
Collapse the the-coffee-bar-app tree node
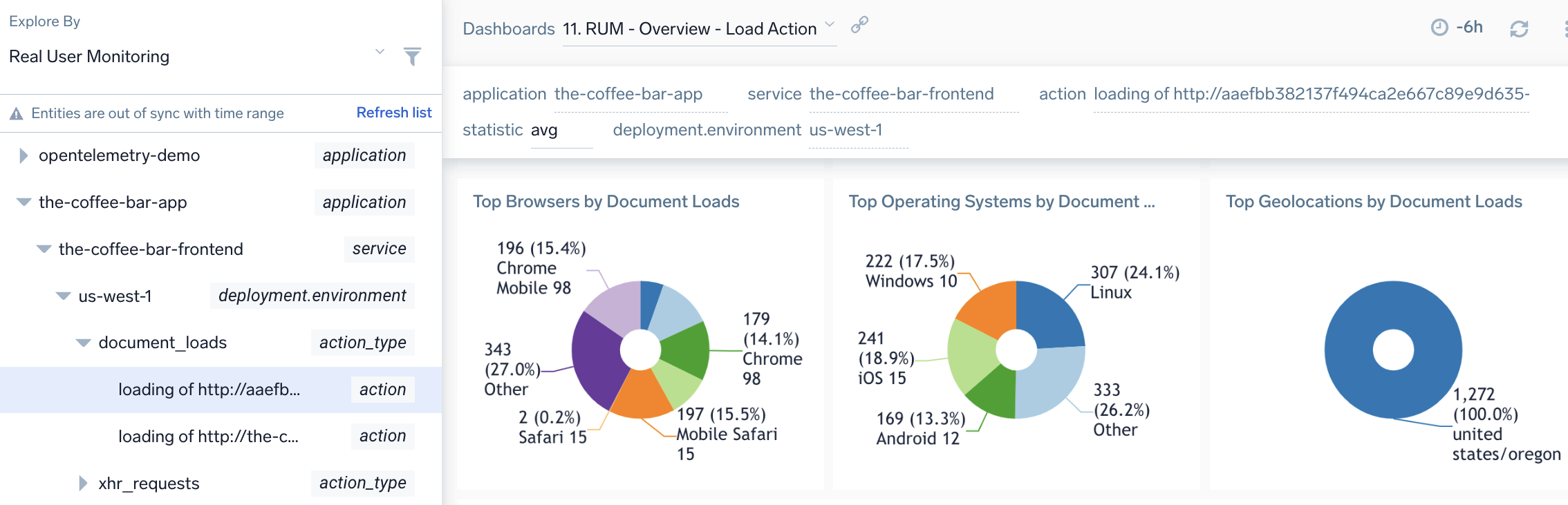(24, 202)
